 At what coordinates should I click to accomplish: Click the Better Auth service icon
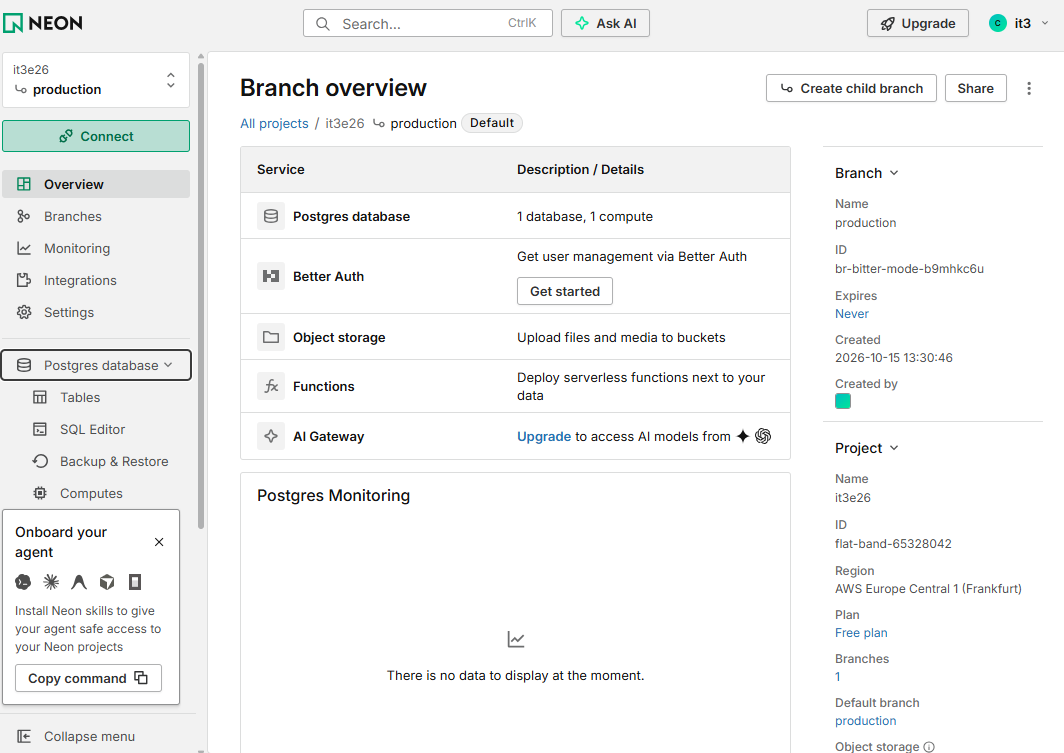coord(271,276)
